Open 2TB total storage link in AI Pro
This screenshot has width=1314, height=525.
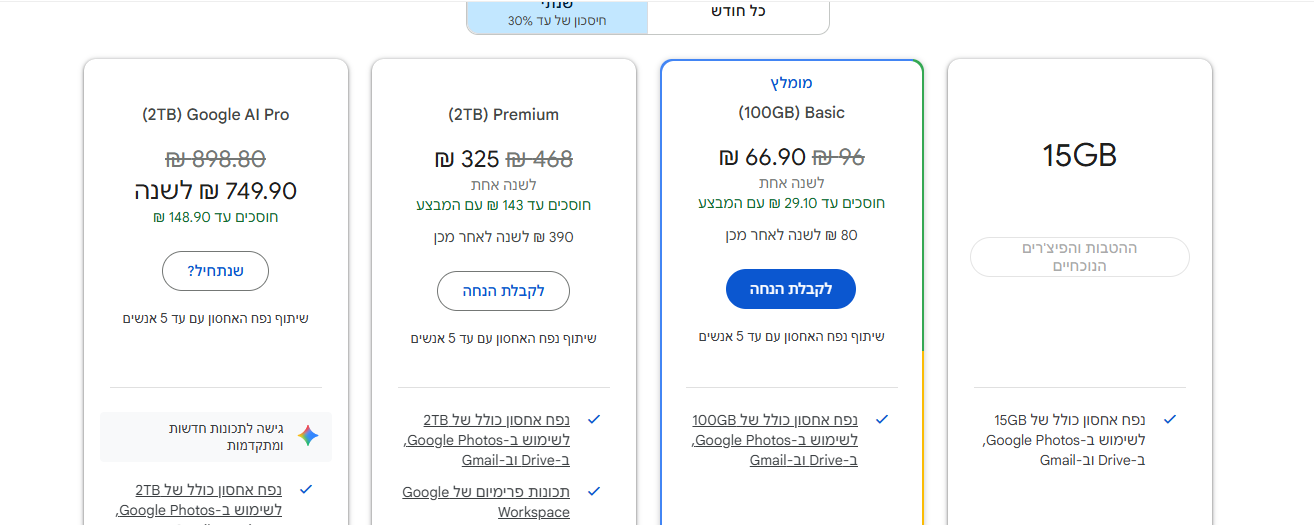coord(200,500)
